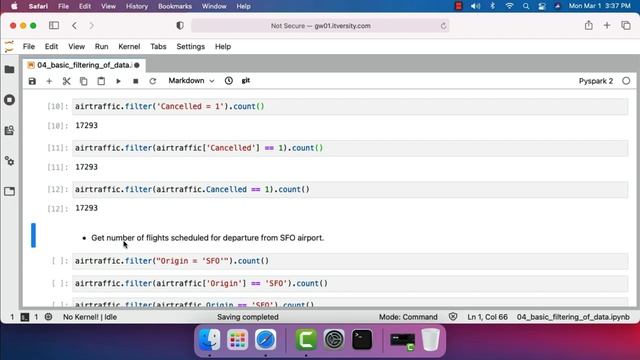Screen dimensions: 640x360
Task: Save the notebook with the floppy disk icon
Action: point(32,81)
